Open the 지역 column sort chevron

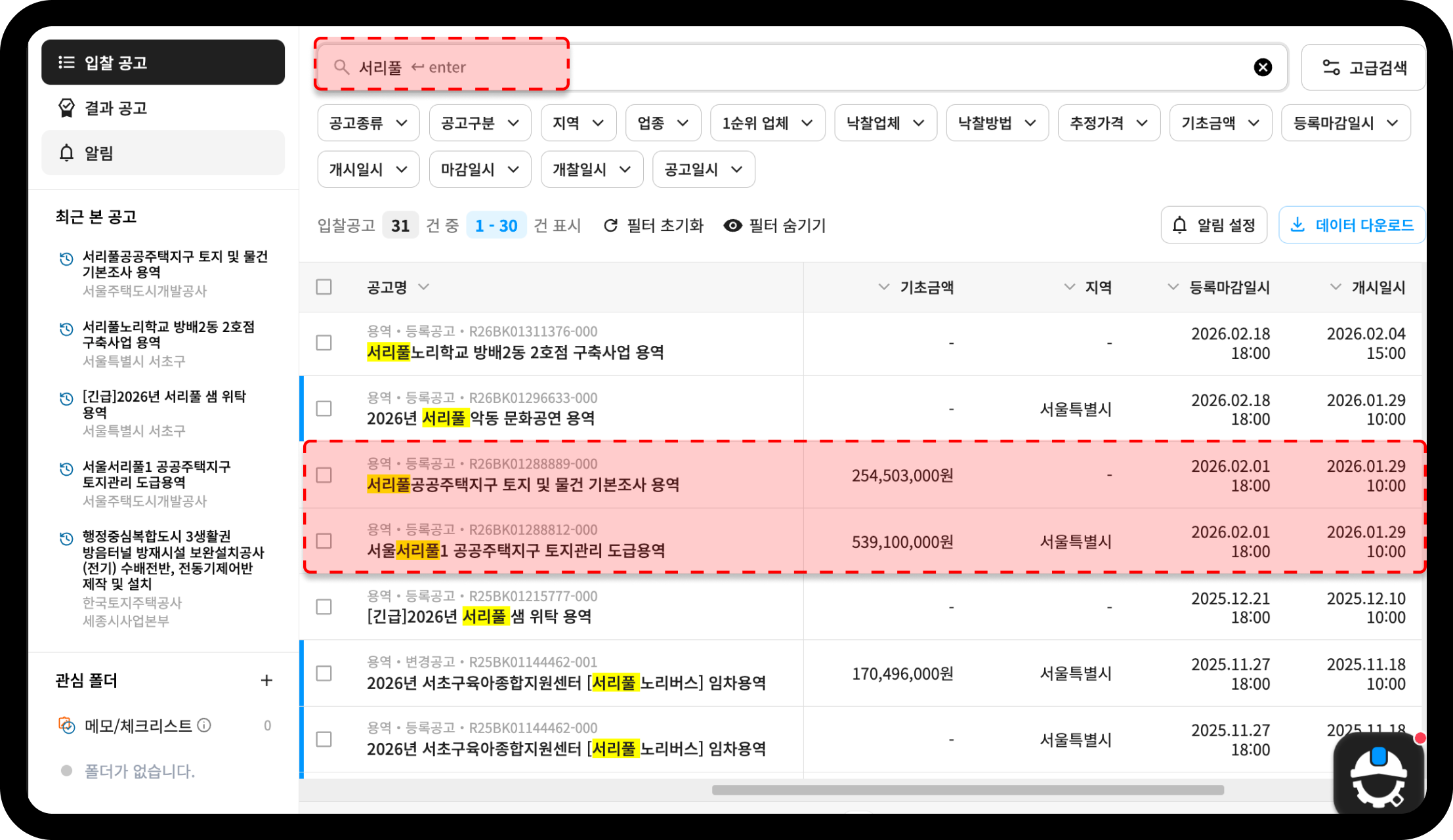pyautogui.click(x=1069, y=287)
